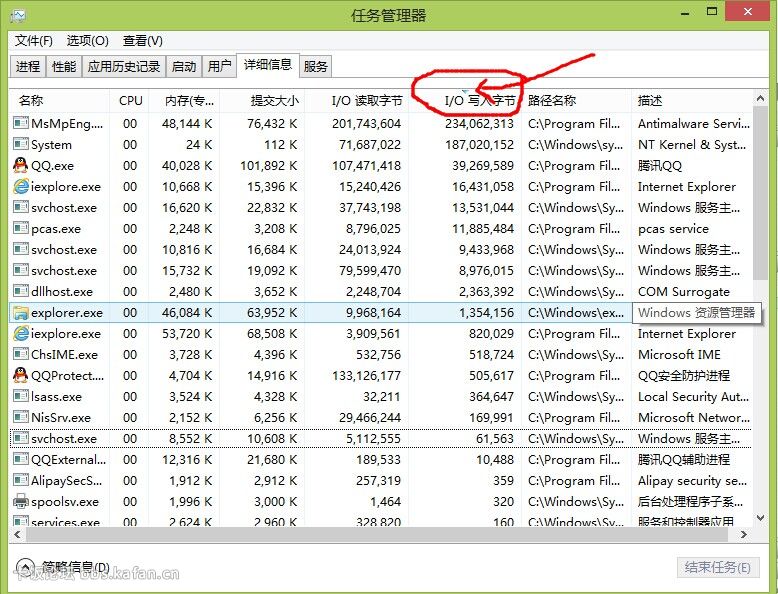
Task: Click the lsass.exe process icon
Action: click(x=21, y=396)
